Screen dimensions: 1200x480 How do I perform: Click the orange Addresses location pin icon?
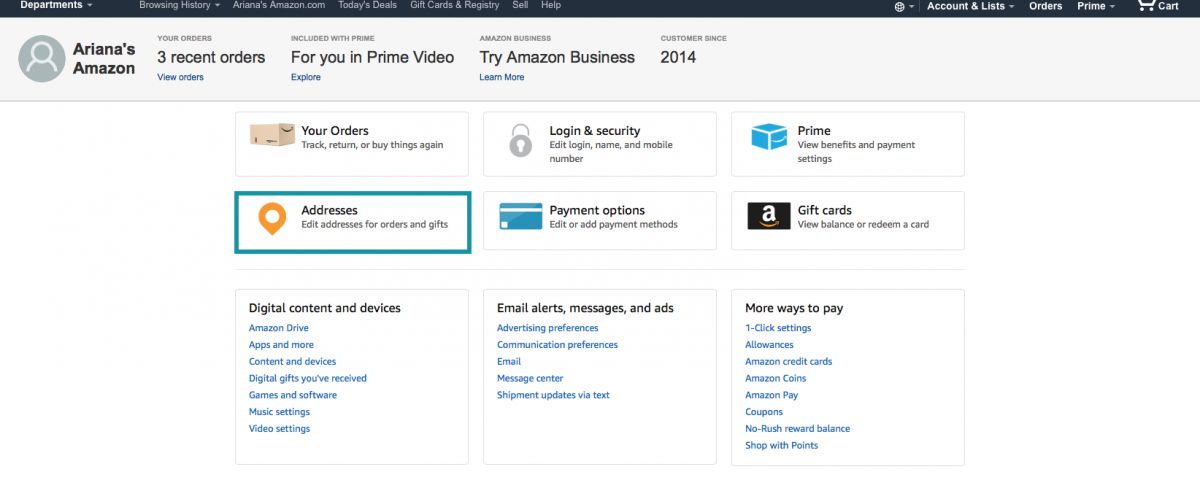coord(272,219)
